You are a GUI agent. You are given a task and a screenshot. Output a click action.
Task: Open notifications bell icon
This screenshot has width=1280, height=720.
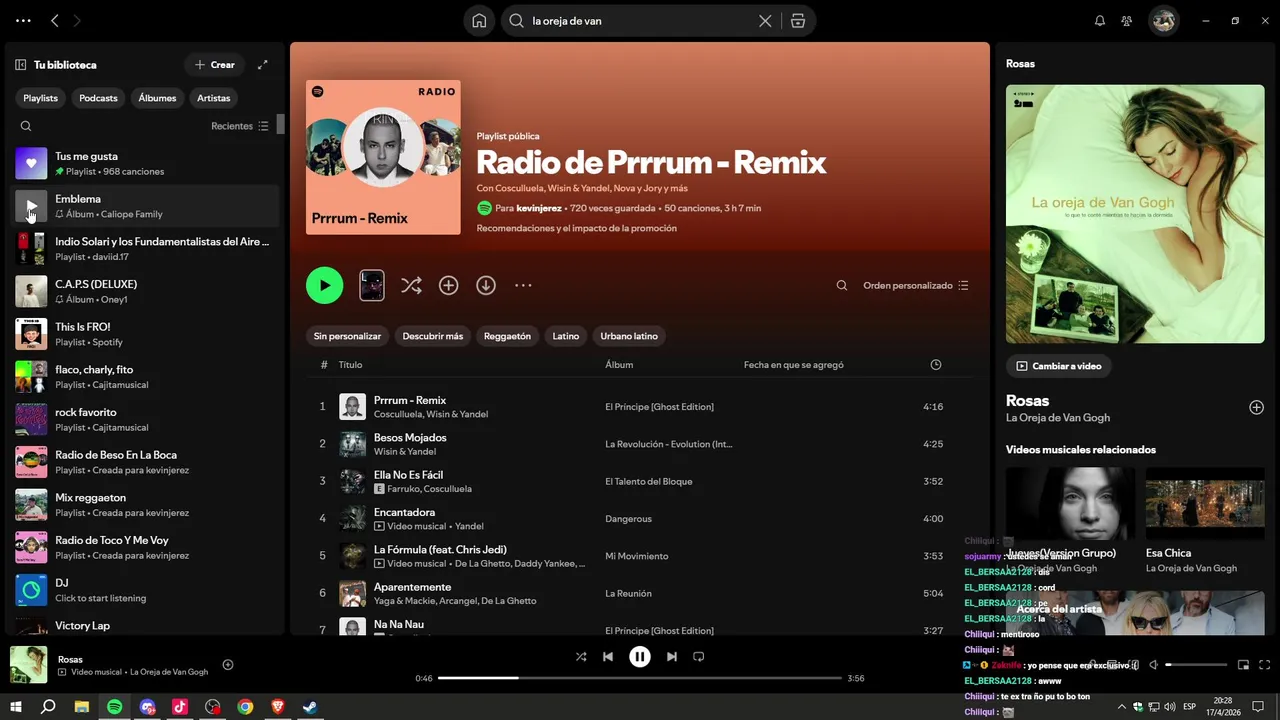pyautogui.click(x=1100, y=21)
